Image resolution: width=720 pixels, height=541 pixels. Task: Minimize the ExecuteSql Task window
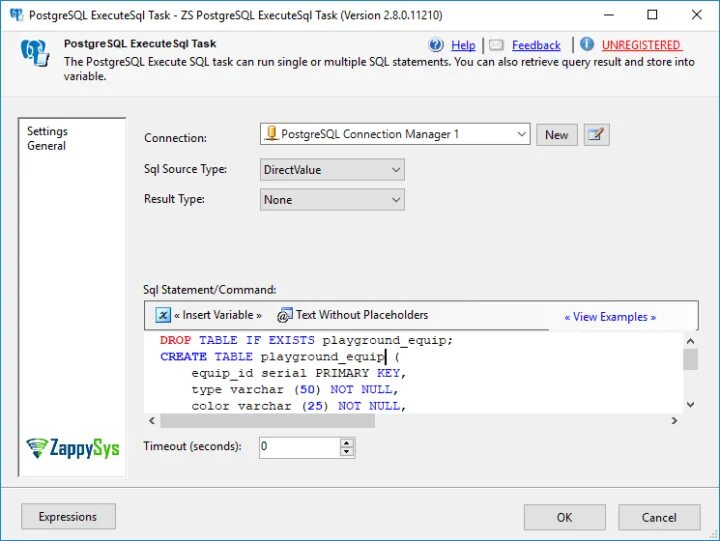609,15
